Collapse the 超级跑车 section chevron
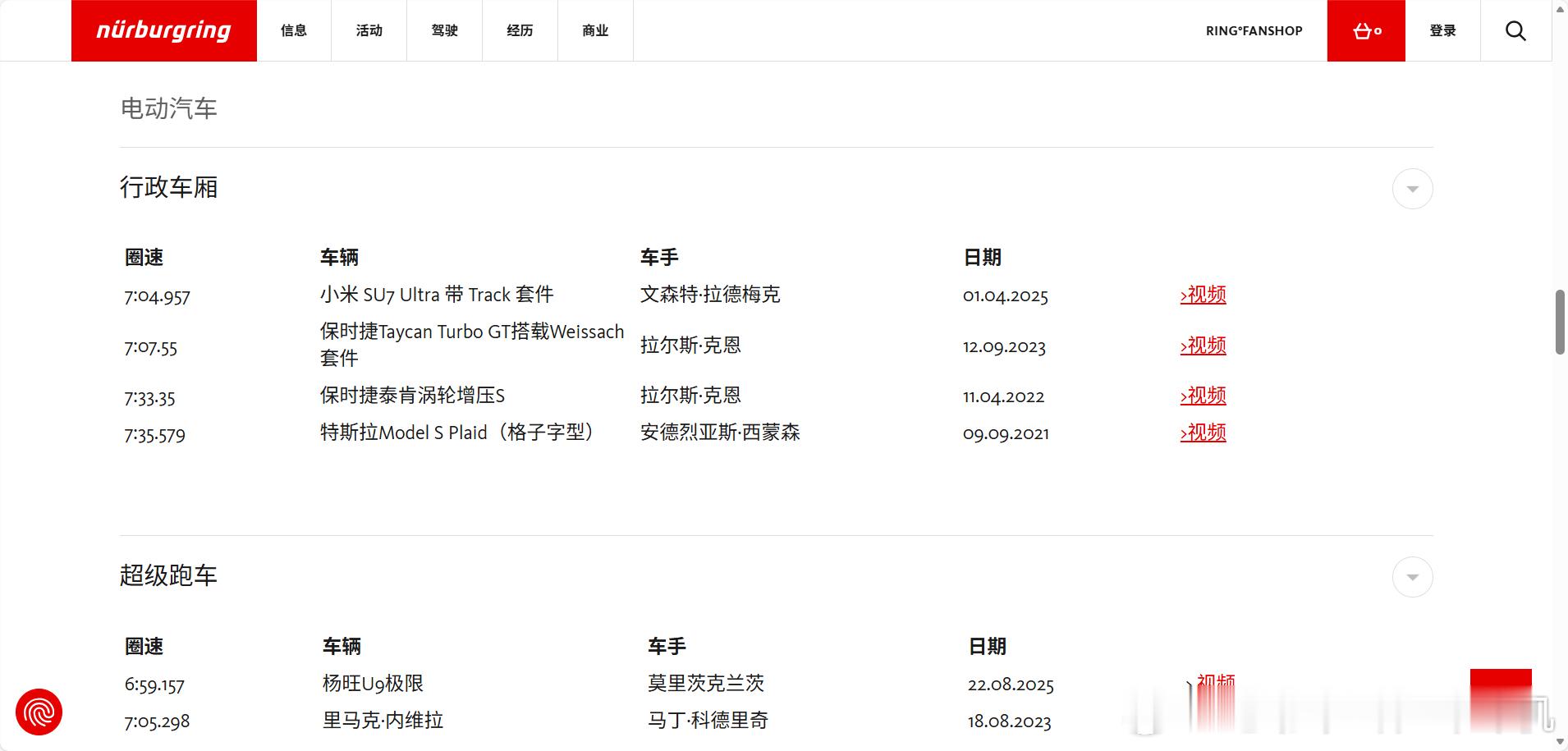The width and height of the screenshot is (1568, 751). 1411,577
